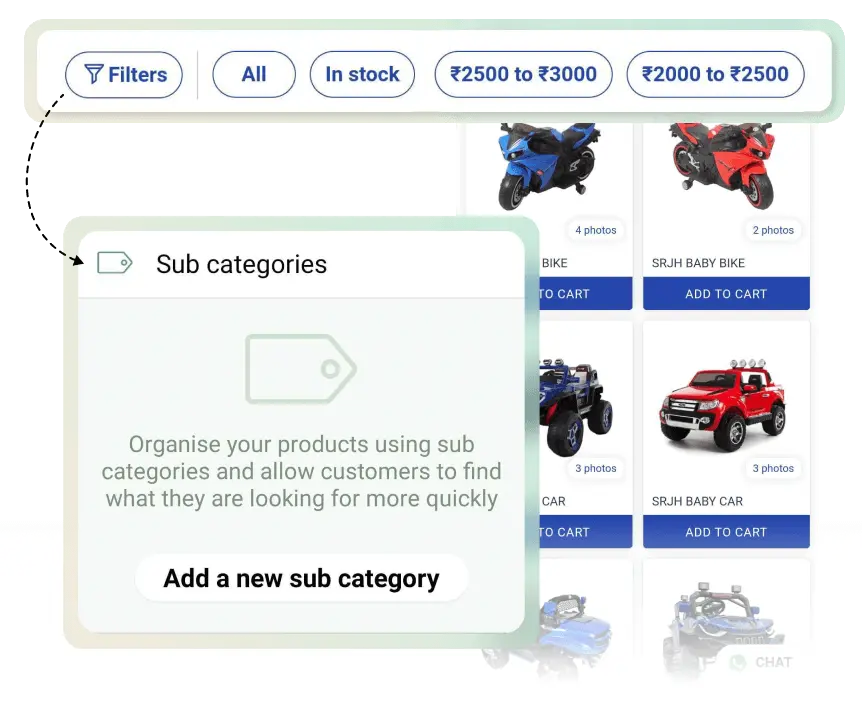The height and width of the screenshot is (711, 864).
Task: Add SRJH BABY CAR to cart
Action: click(x=726, y=532)
